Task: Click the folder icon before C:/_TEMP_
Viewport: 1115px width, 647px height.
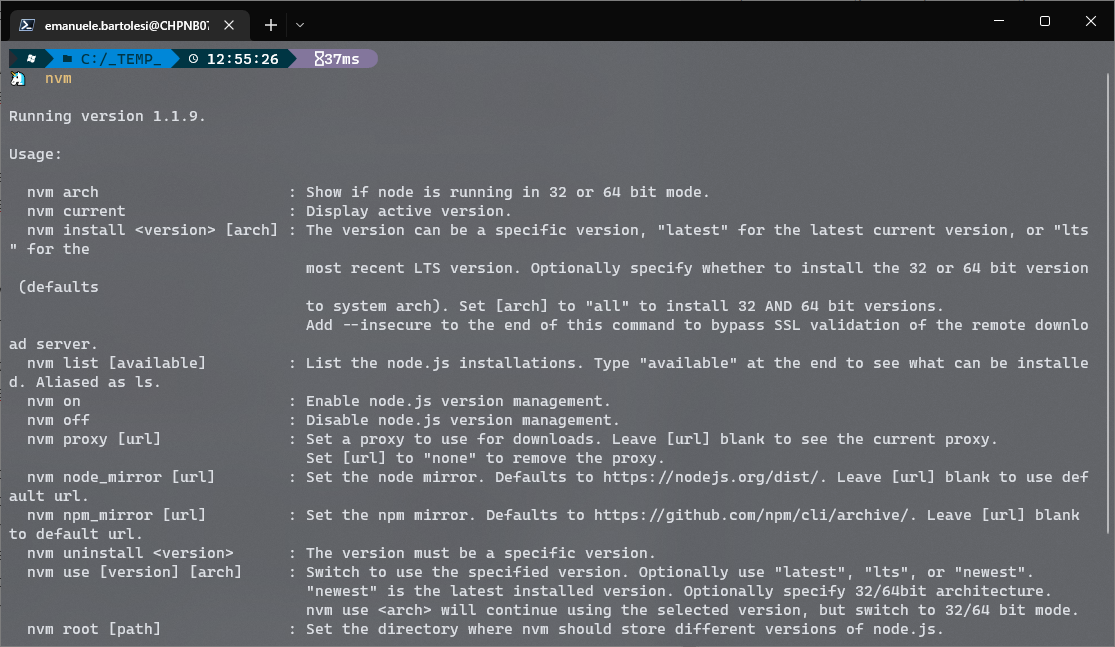Action: (67, 59)
